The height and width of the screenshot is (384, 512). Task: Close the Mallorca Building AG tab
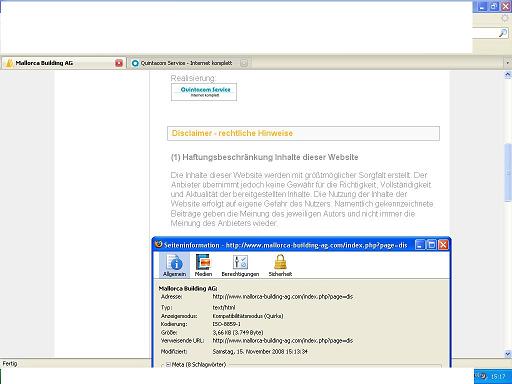coord(119,63)
